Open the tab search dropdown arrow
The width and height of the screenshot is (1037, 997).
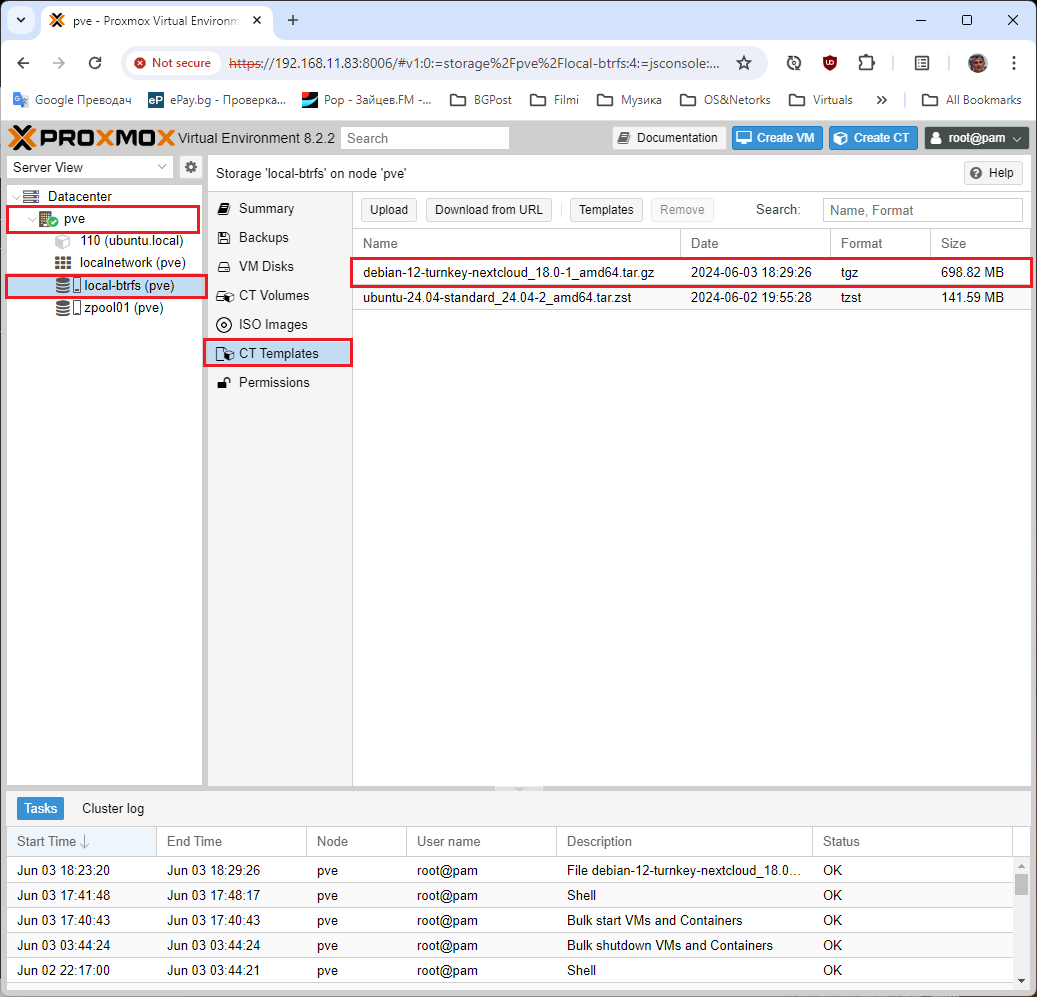tap(21, 20)
